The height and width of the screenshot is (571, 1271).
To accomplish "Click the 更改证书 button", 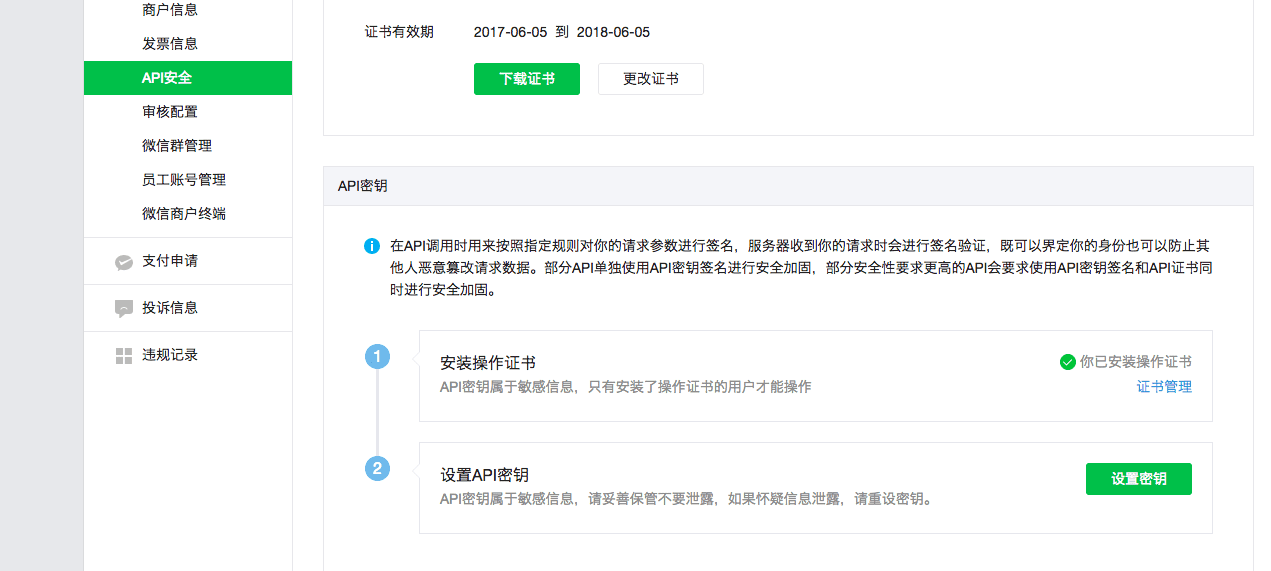I will (651, 79).
